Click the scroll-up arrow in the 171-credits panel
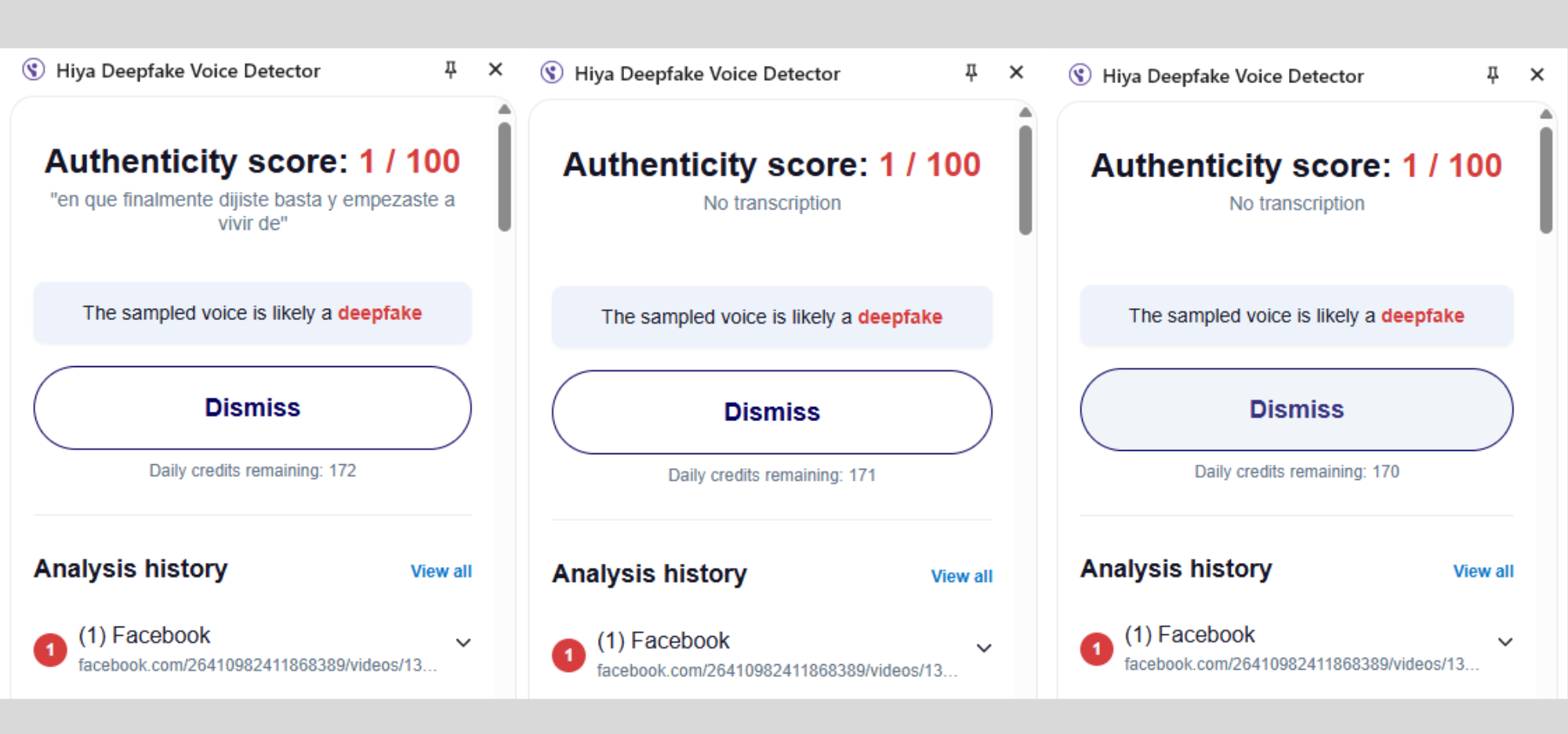This screenshot has height=734, width=1568. (x=1025, y=113)
